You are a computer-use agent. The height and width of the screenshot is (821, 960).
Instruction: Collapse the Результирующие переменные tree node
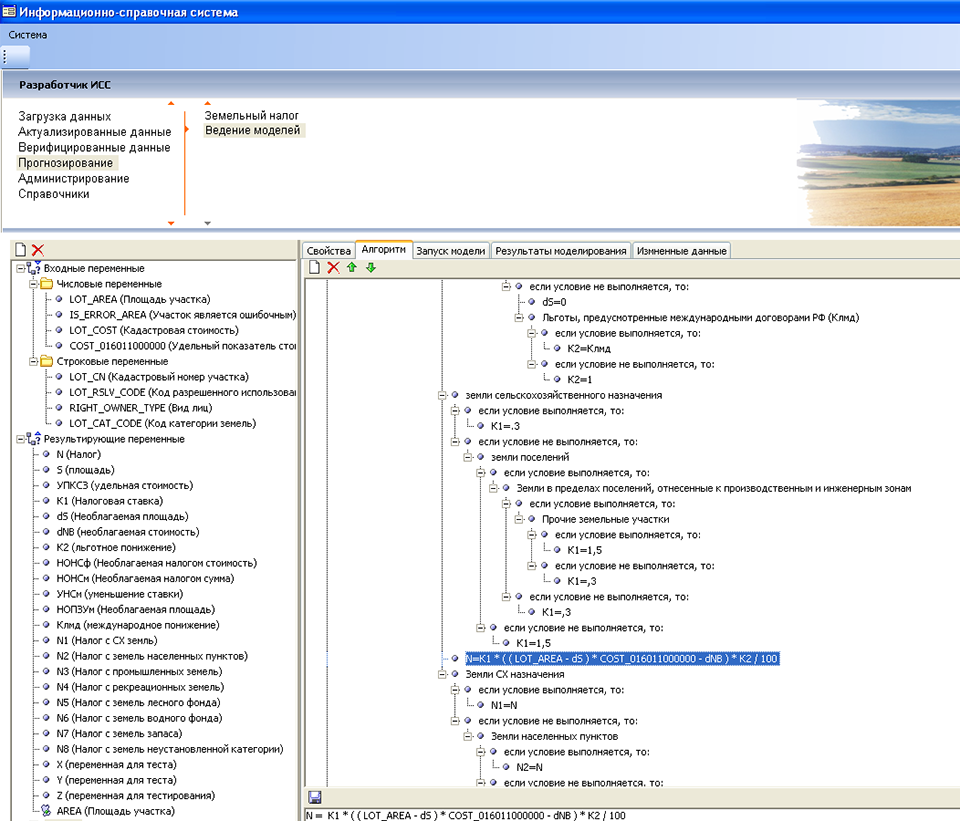tap(21, 439)
